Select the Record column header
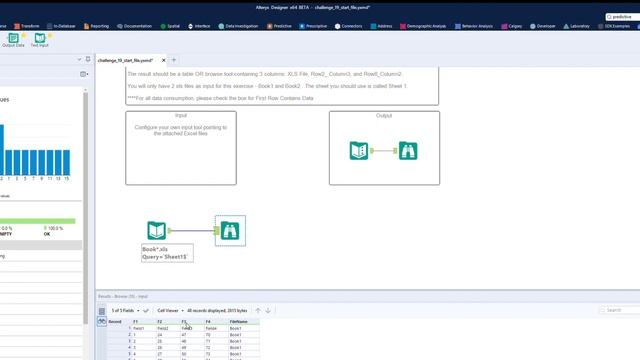The height and width of the screenshot is (360, 640). 120,322
